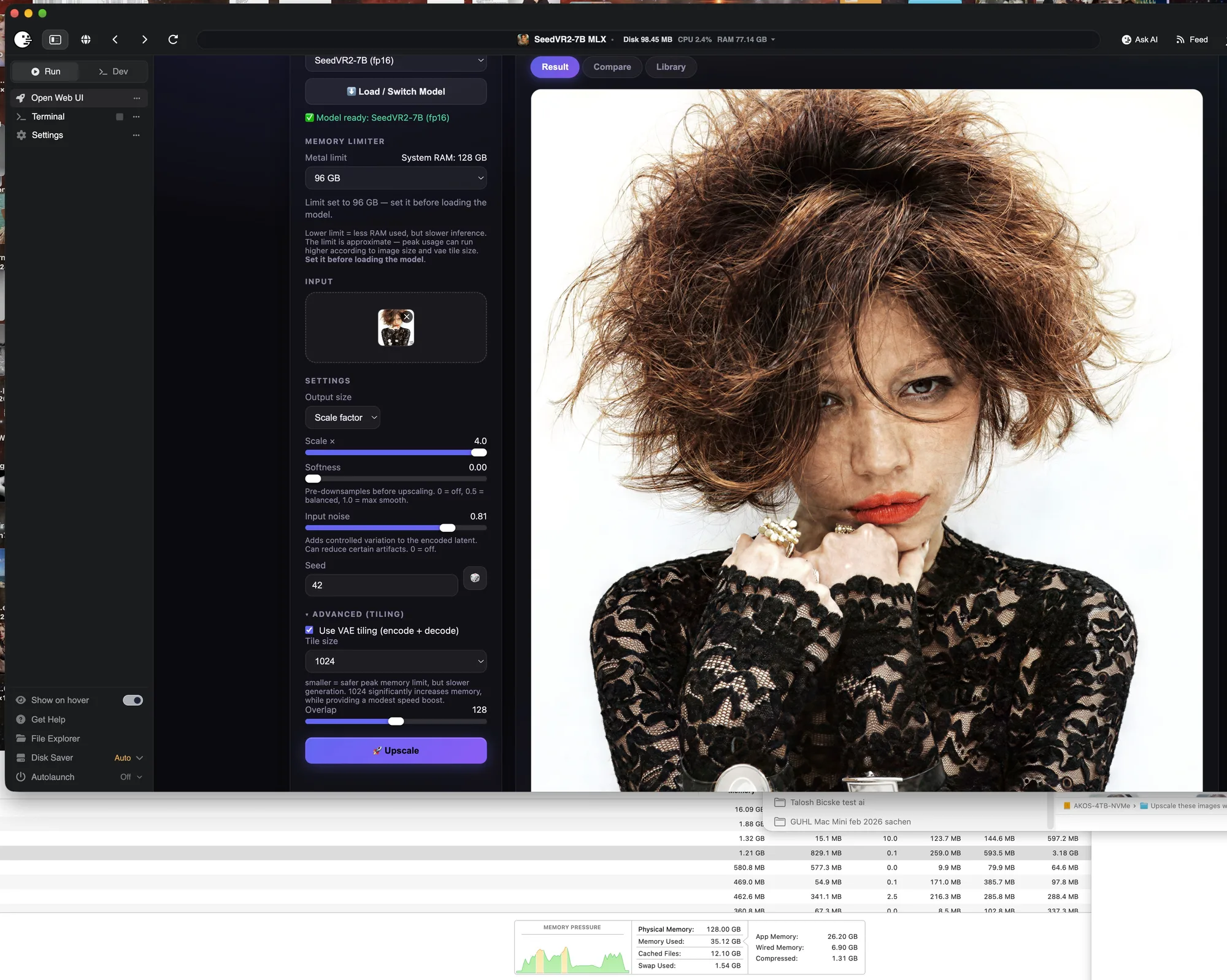Switch to the Compare tab
The width and height of the screenshot is (1227, 980).
point(612,67)
